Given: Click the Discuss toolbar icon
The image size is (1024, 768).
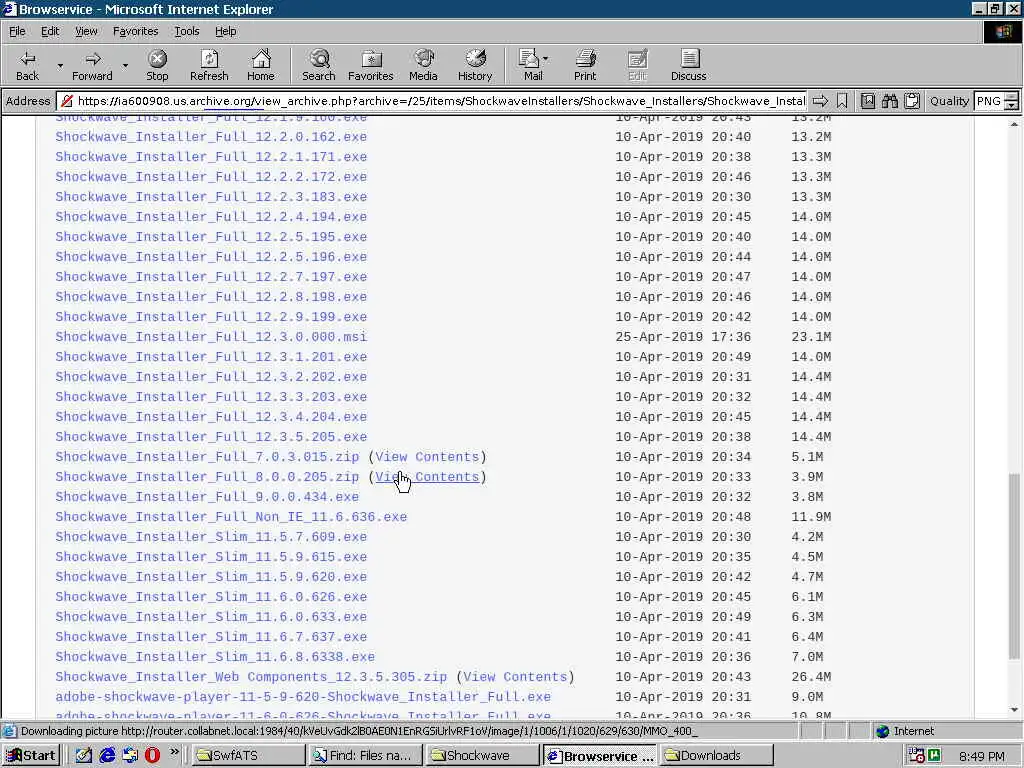Looking at the screenshot, I should click(688, 65).
